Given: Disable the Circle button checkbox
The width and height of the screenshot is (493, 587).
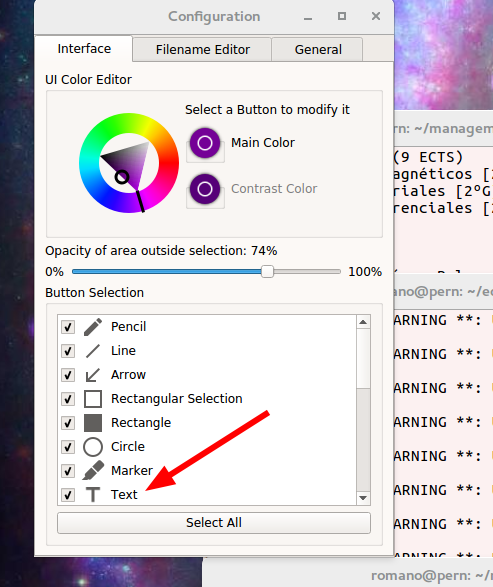Looking at the screenshot, I should pos(68,447).
